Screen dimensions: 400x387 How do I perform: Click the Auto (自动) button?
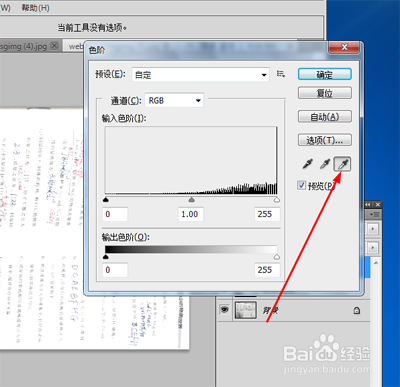pyautogui.click(x=325, y=117)
